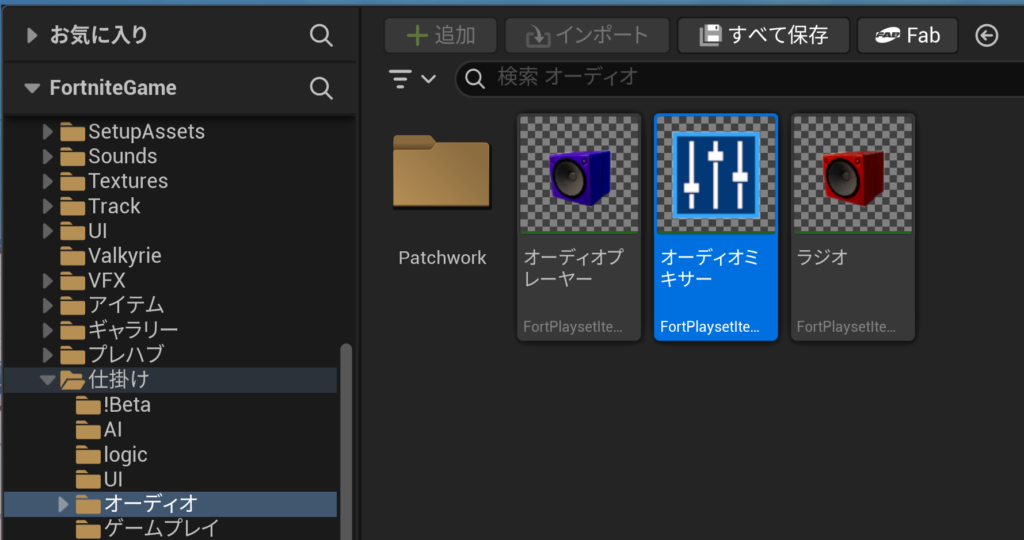This screenshot has height=540, width=1024.
Task: Select the ゲームプレイ folder
Action: [x=147, y=529]
